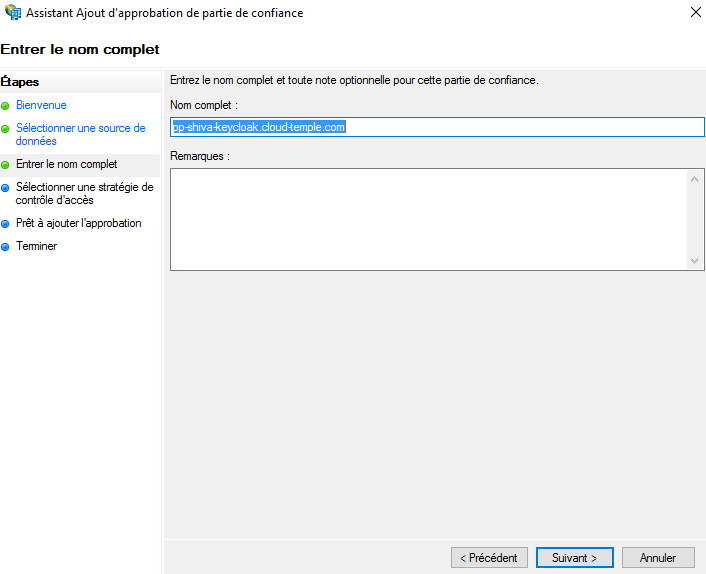Click the green bullet next to Sélectionner une source de données
Screen dimensions: 706x574
pyautogui.click(x=6, y=129)
